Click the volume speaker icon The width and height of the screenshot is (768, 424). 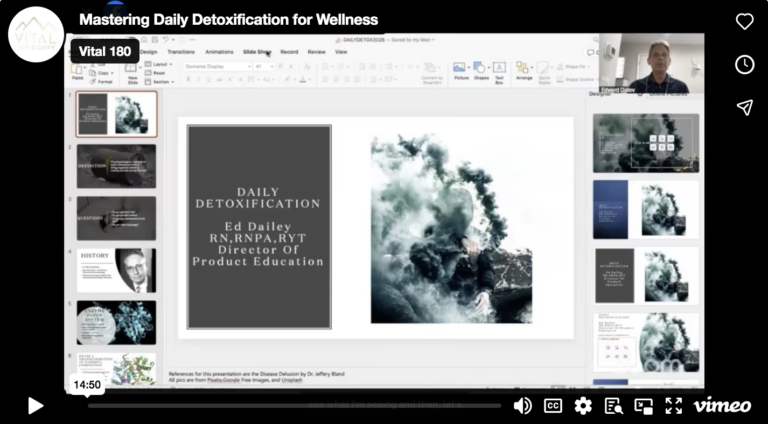(523, 406)
